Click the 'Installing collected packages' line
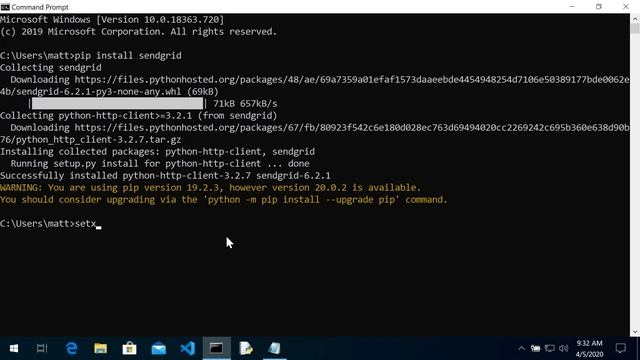 point(158,151)
